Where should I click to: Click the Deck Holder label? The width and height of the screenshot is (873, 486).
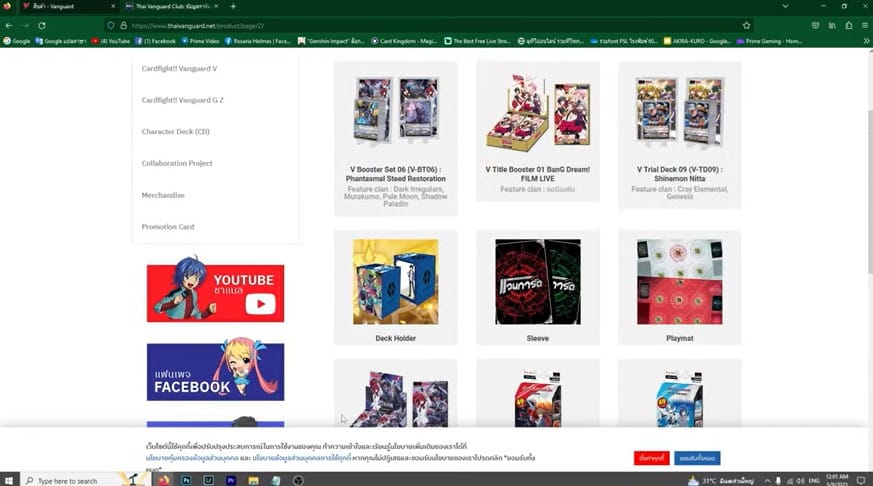395,338
